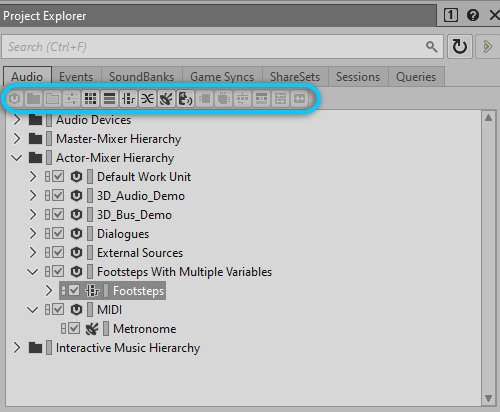
Task: Uncheck the Dialogues work unit checkbox
Action: 58,233
